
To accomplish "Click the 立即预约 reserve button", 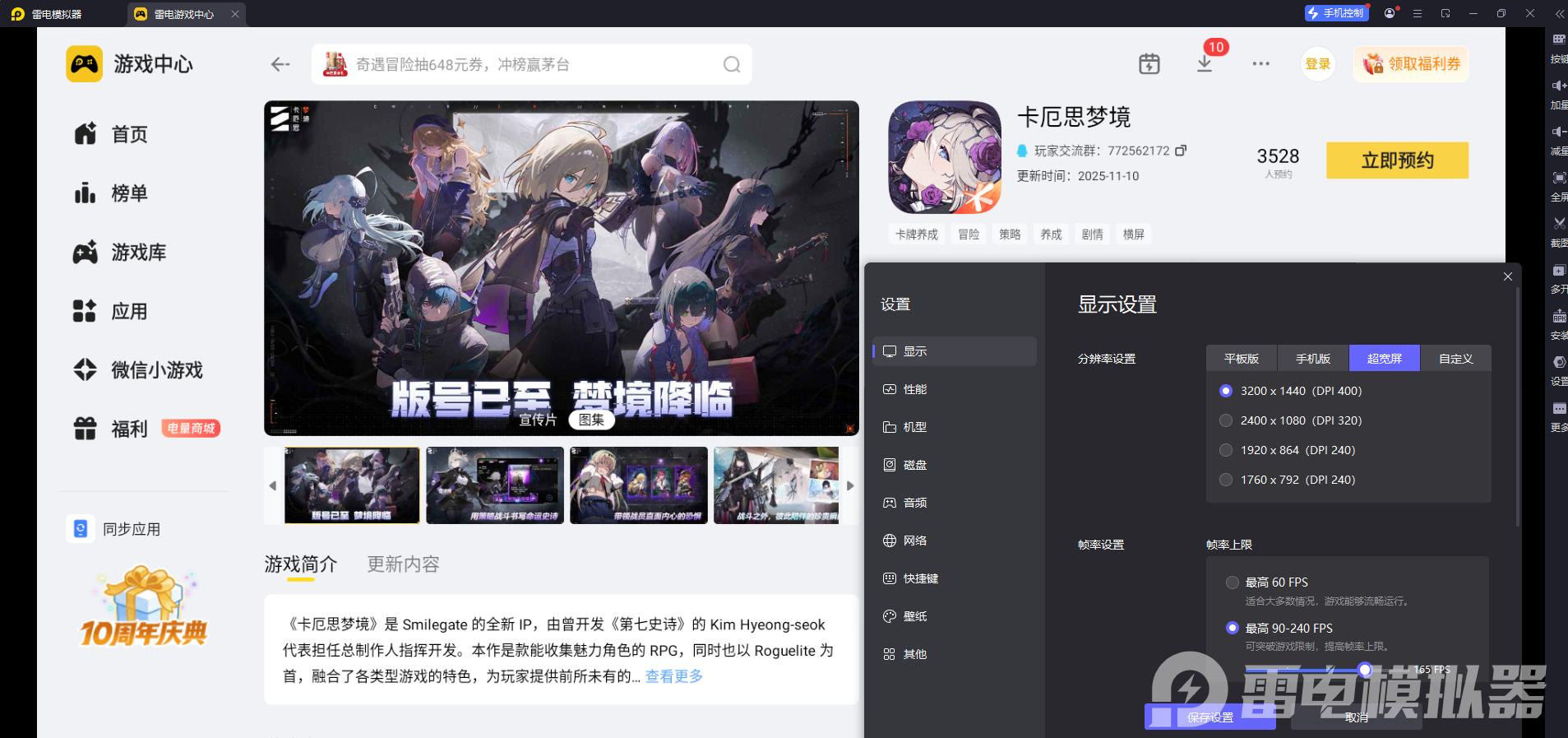I will click(x=1397, y=160).
